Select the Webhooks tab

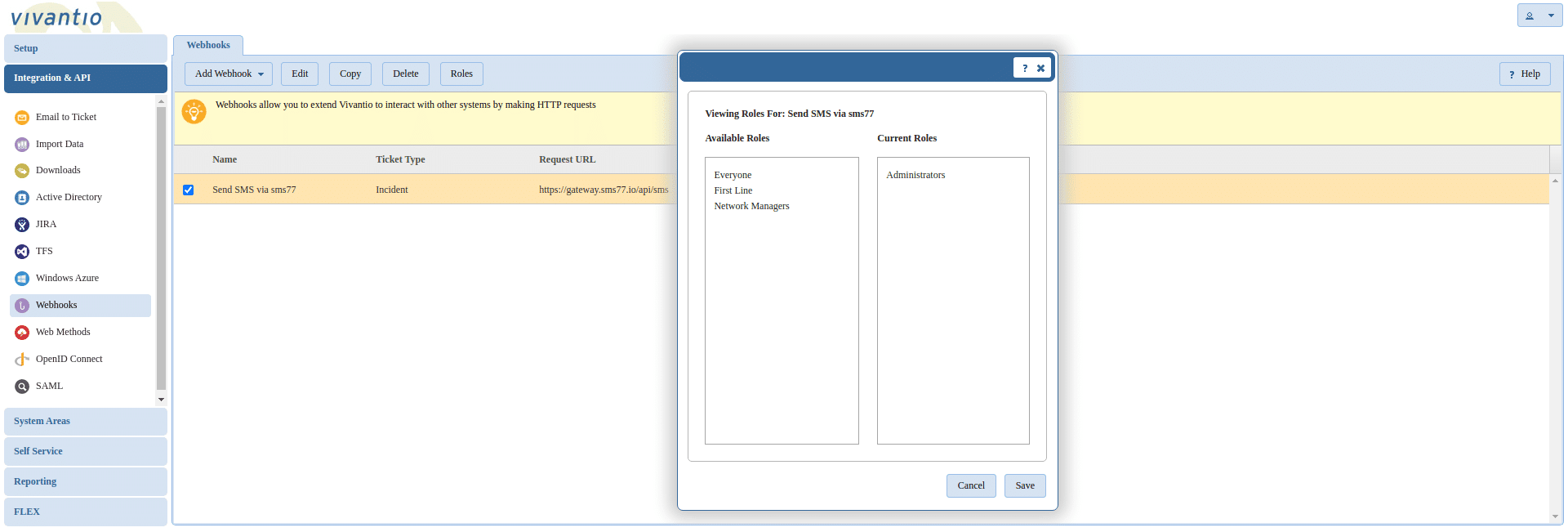pos(208,46)
